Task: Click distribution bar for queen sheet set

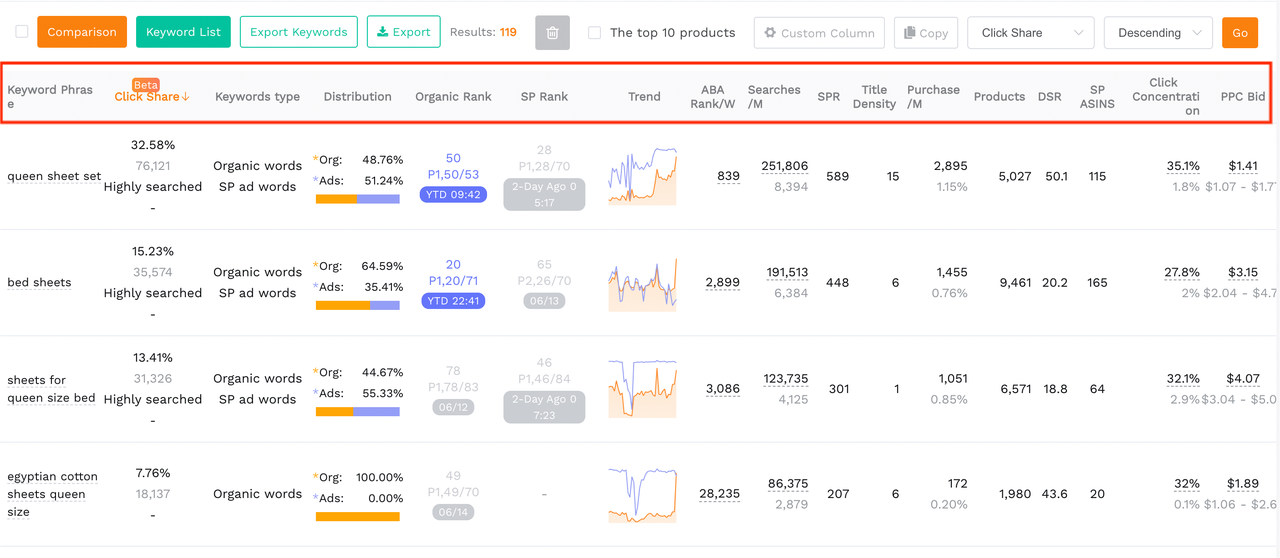Action: [358, 199]
